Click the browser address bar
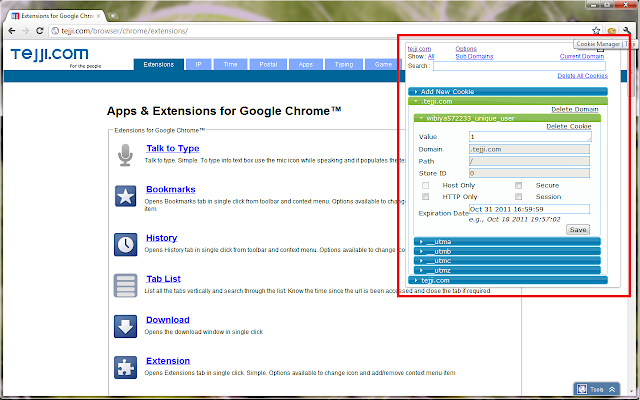The image size is (640, 400). [x=318, y=31]
